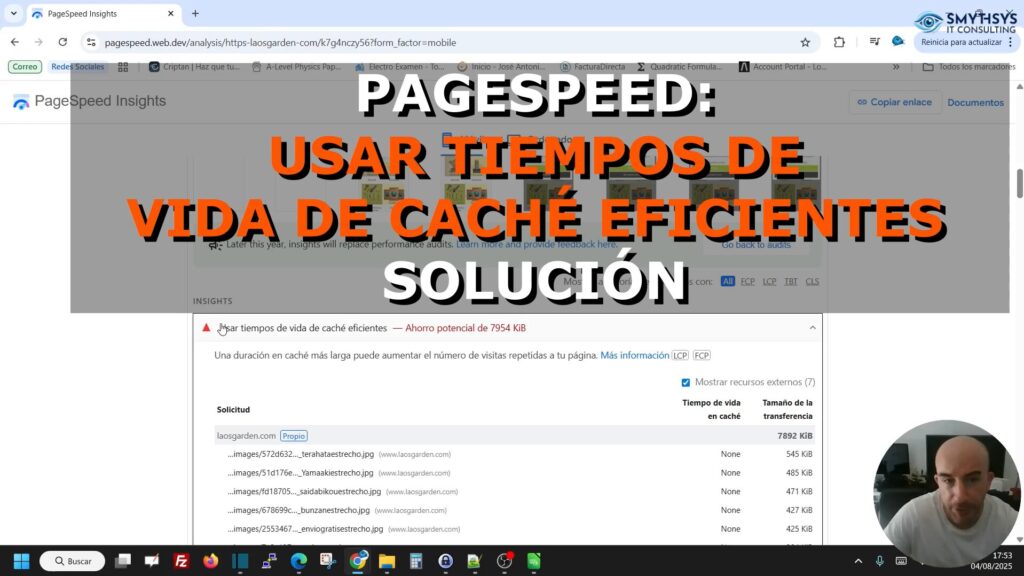Untick Mostrar recursos externos checkbox
Viewport: 1024px width, 576px height.
click(x=686, y=382)
